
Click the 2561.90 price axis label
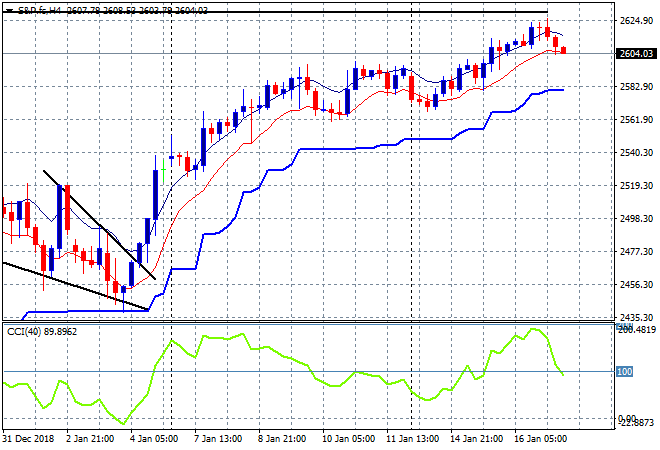coord(636,120)
